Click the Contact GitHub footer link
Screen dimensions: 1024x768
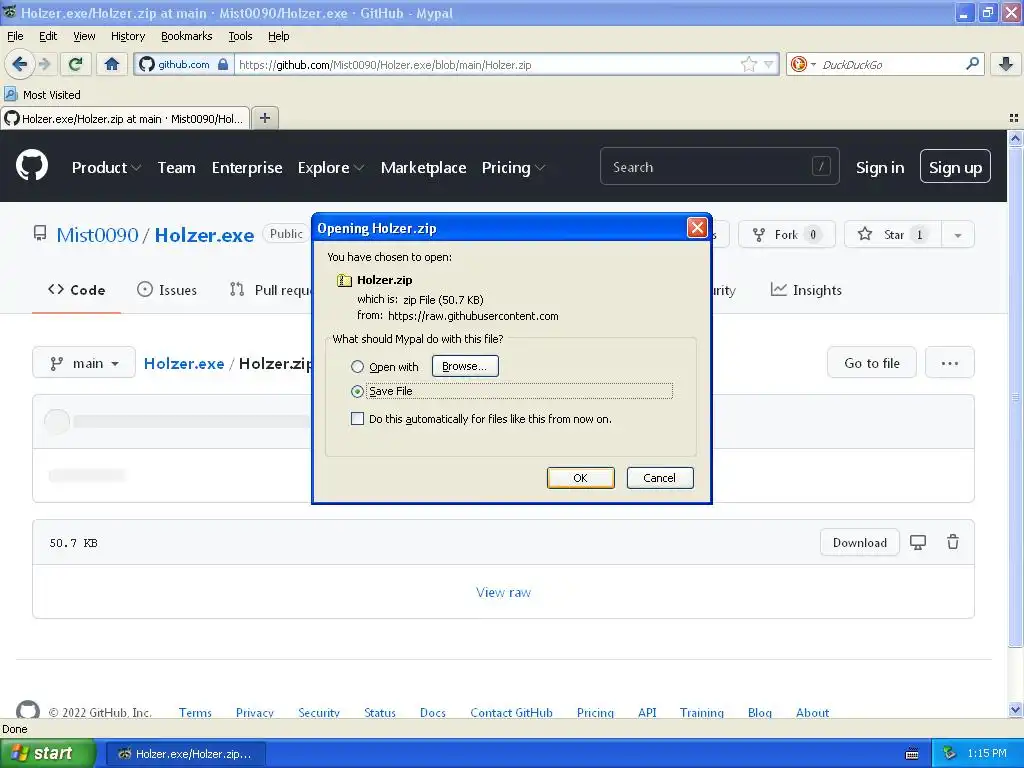click(511, 712)
